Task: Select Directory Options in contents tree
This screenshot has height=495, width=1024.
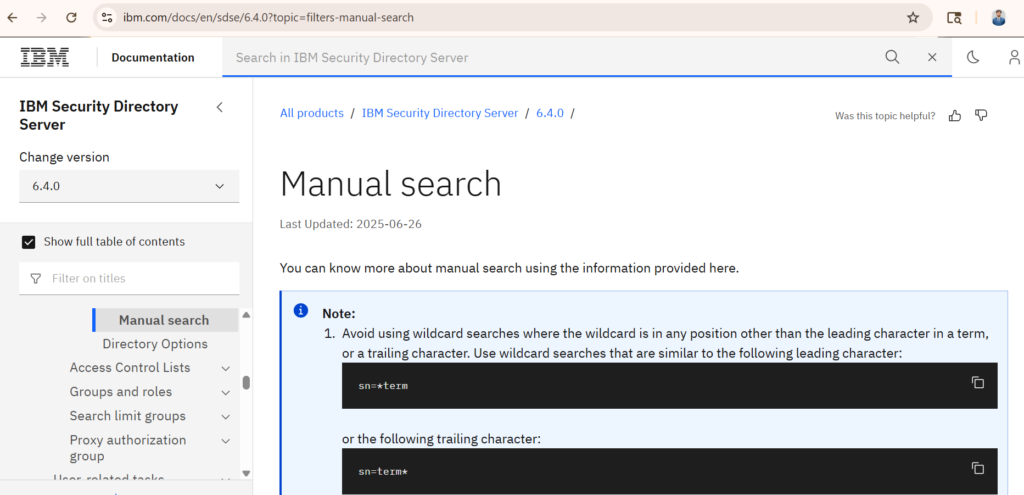Action: [x=155, y=344]
